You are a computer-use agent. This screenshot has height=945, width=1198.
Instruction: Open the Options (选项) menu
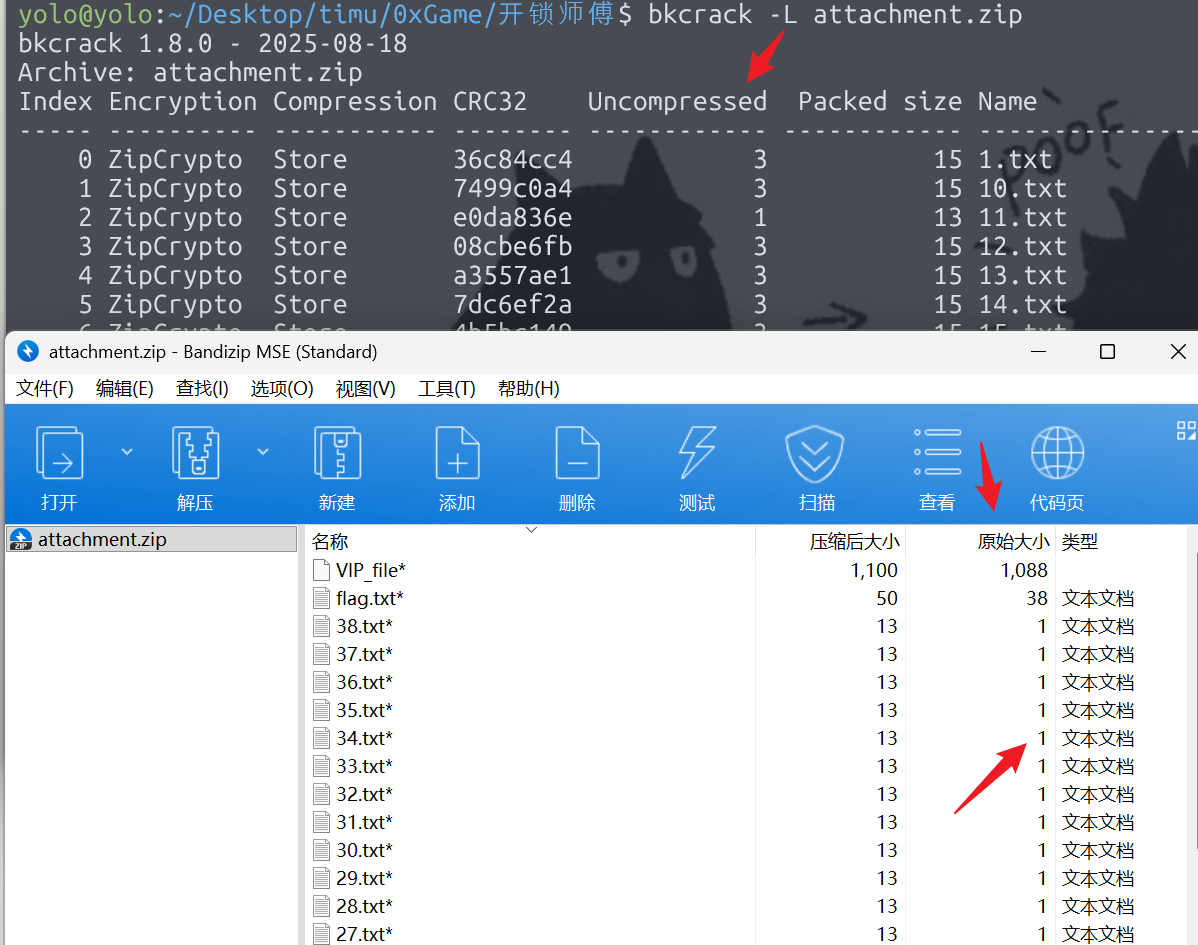pyautogui.click(x=282, y=389)
